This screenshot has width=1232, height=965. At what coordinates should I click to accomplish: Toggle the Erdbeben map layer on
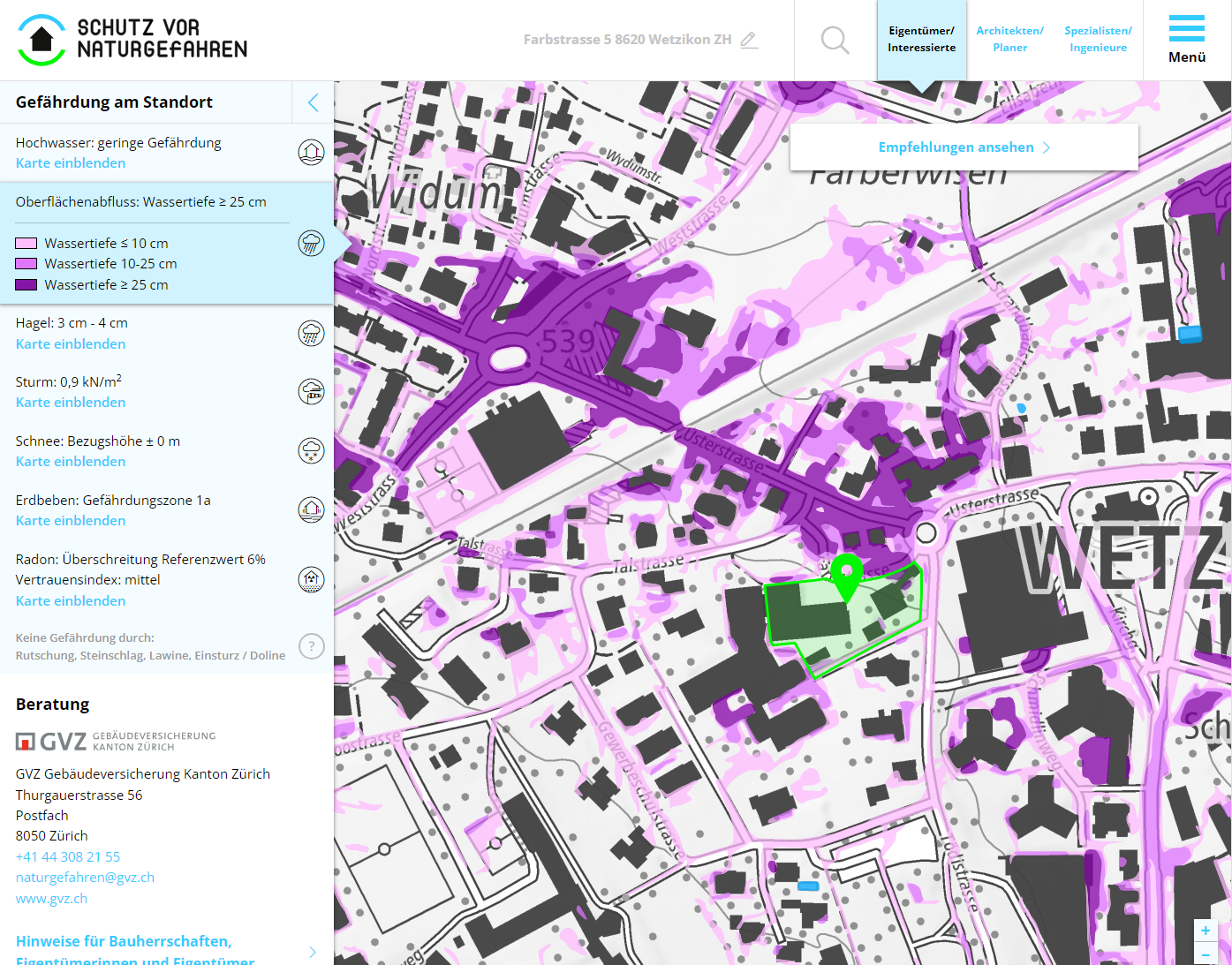coord(71,521)
